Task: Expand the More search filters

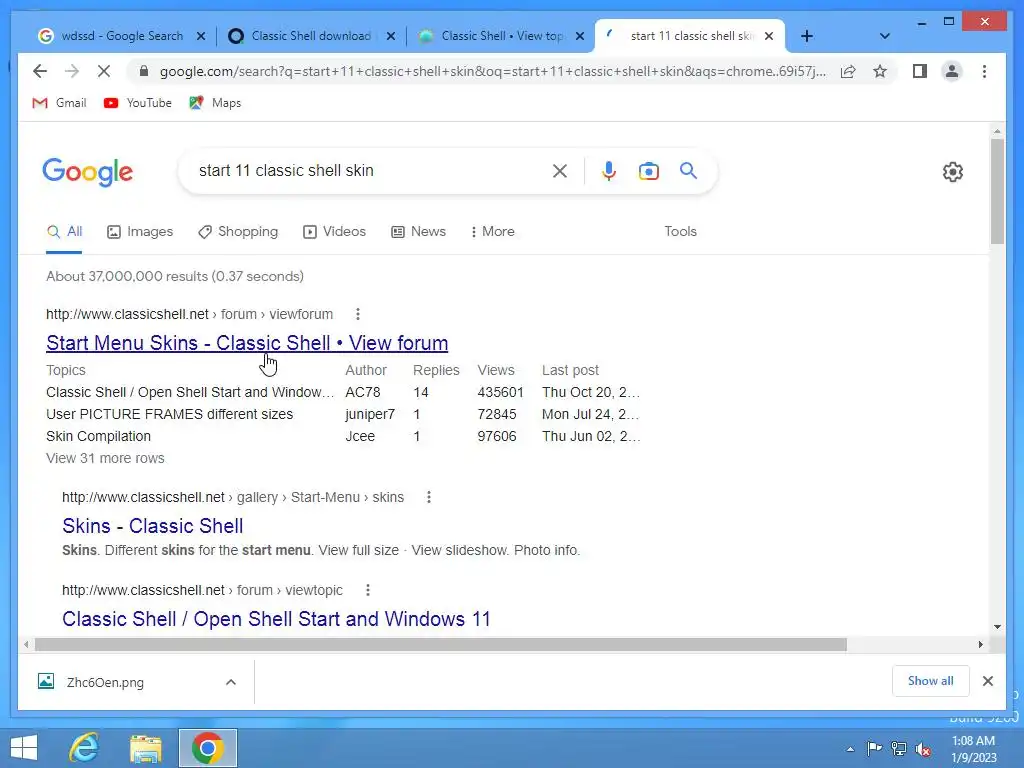Action: coord(492,232)
